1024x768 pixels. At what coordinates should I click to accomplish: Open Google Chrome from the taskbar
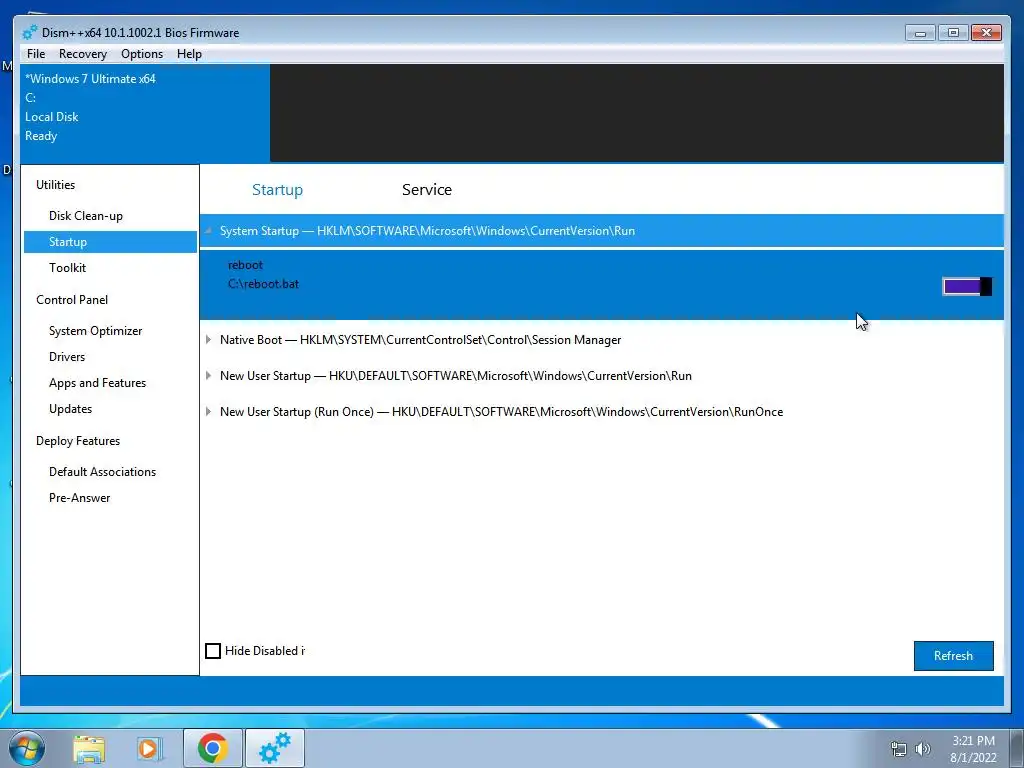[212, 748]
